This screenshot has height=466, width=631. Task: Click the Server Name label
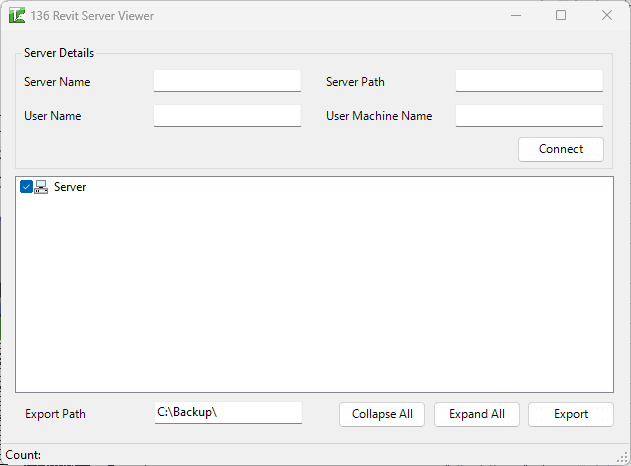(57, 82)
